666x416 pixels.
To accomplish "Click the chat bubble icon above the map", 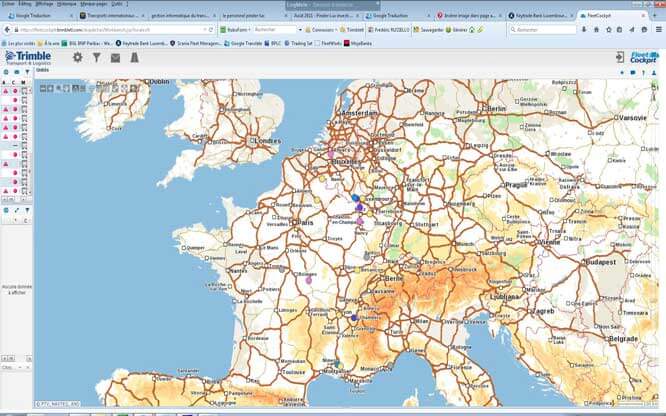I will (x=633, y=73).
